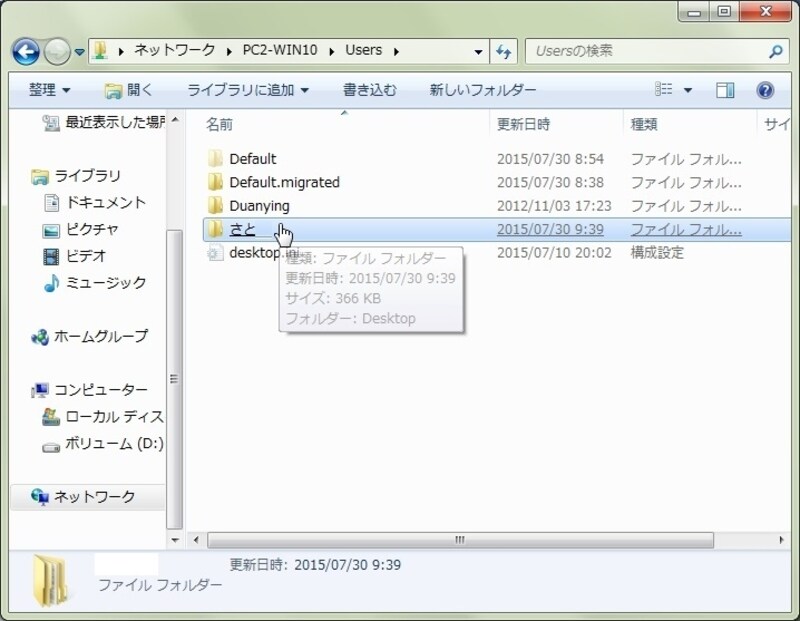This screenshot has height=621, width=800.
Task: Sort by 更新日時 column header
Action: click(x=523, y=124)
